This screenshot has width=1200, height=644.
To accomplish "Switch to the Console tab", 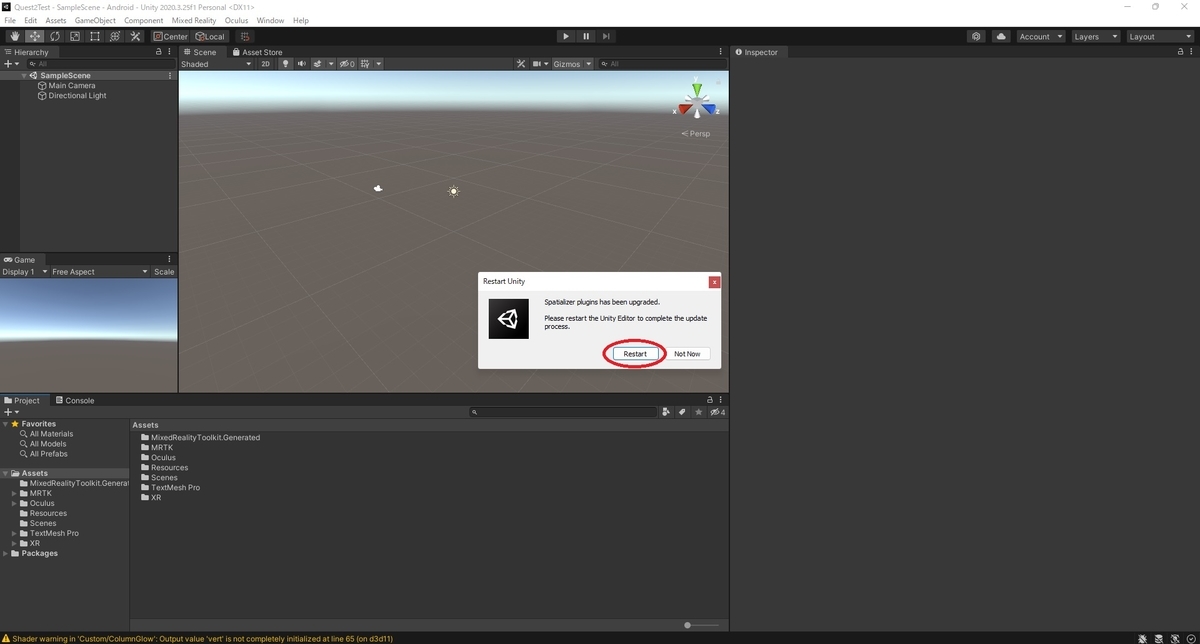I will pos(75,400).
